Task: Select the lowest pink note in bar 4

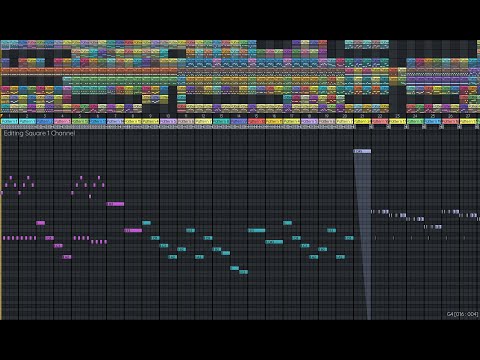Action: (67, 257)
